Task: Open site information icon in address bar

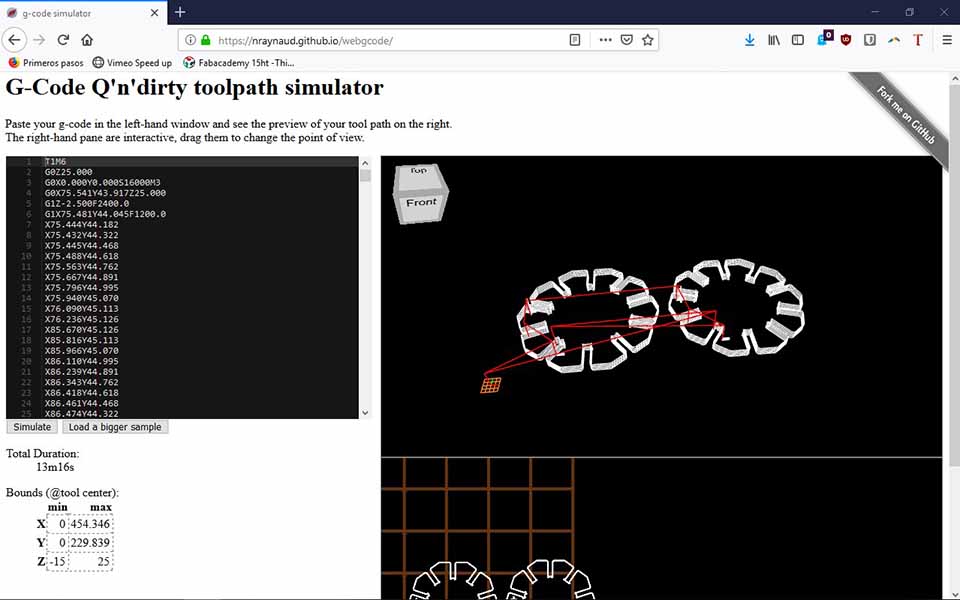Action: [190, 40]
